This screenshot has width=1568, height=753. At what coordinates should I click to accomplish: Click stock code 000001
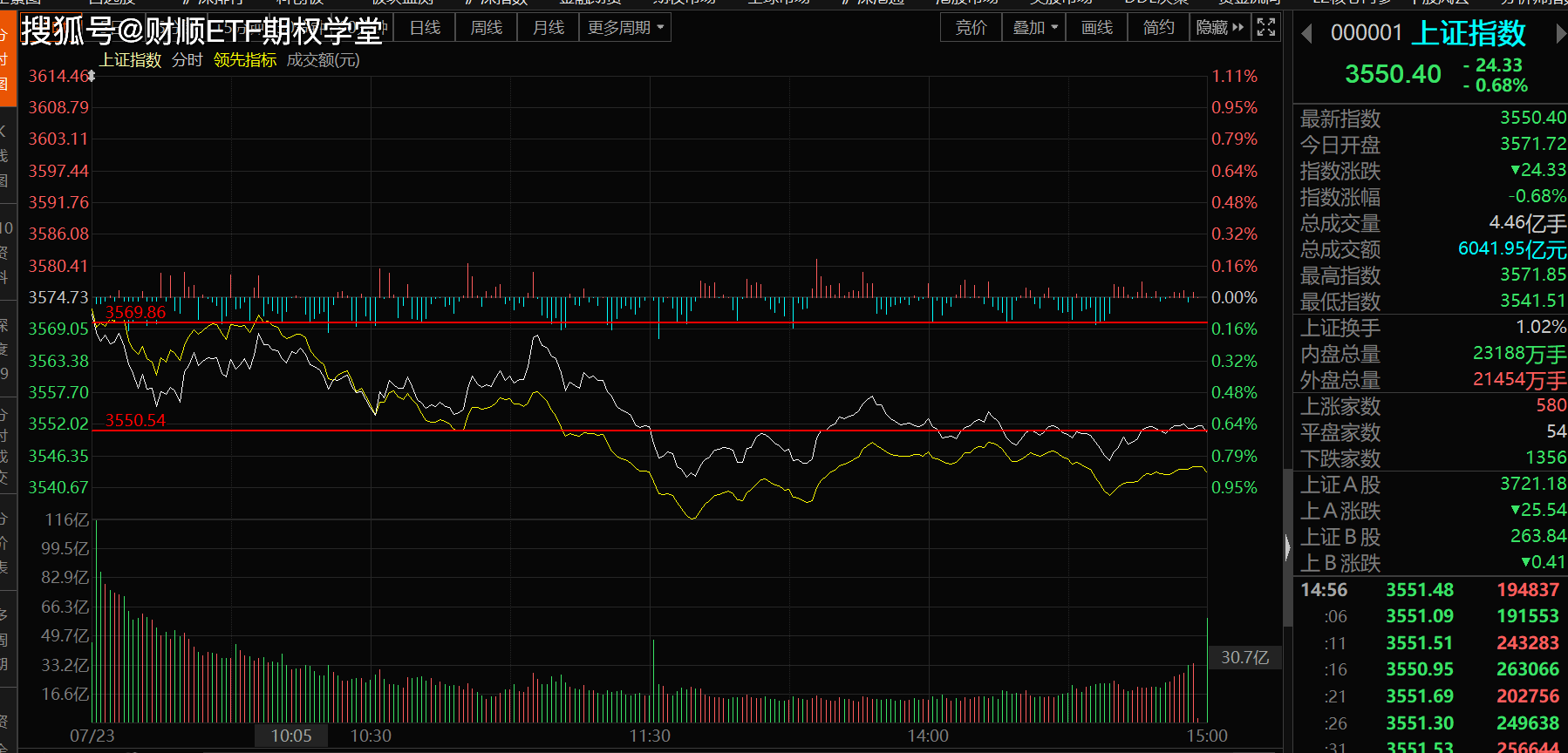tap(1366, 33)
